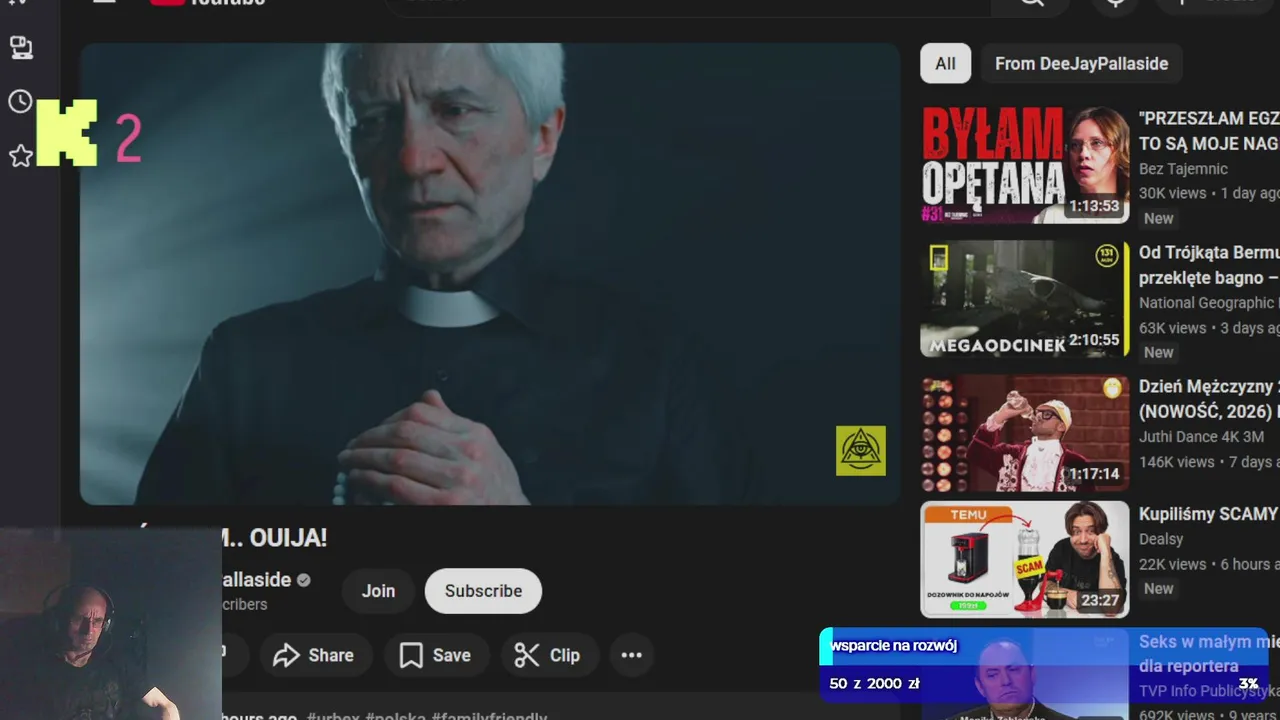Select the All filter chip

click(945, 63)
